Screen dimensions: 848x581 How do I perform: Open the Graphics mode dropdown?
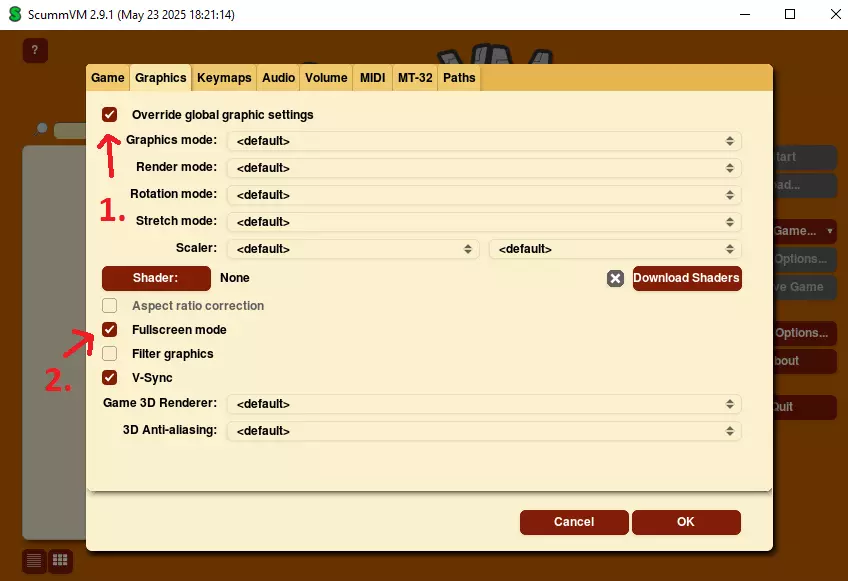[x=484, y=141]
